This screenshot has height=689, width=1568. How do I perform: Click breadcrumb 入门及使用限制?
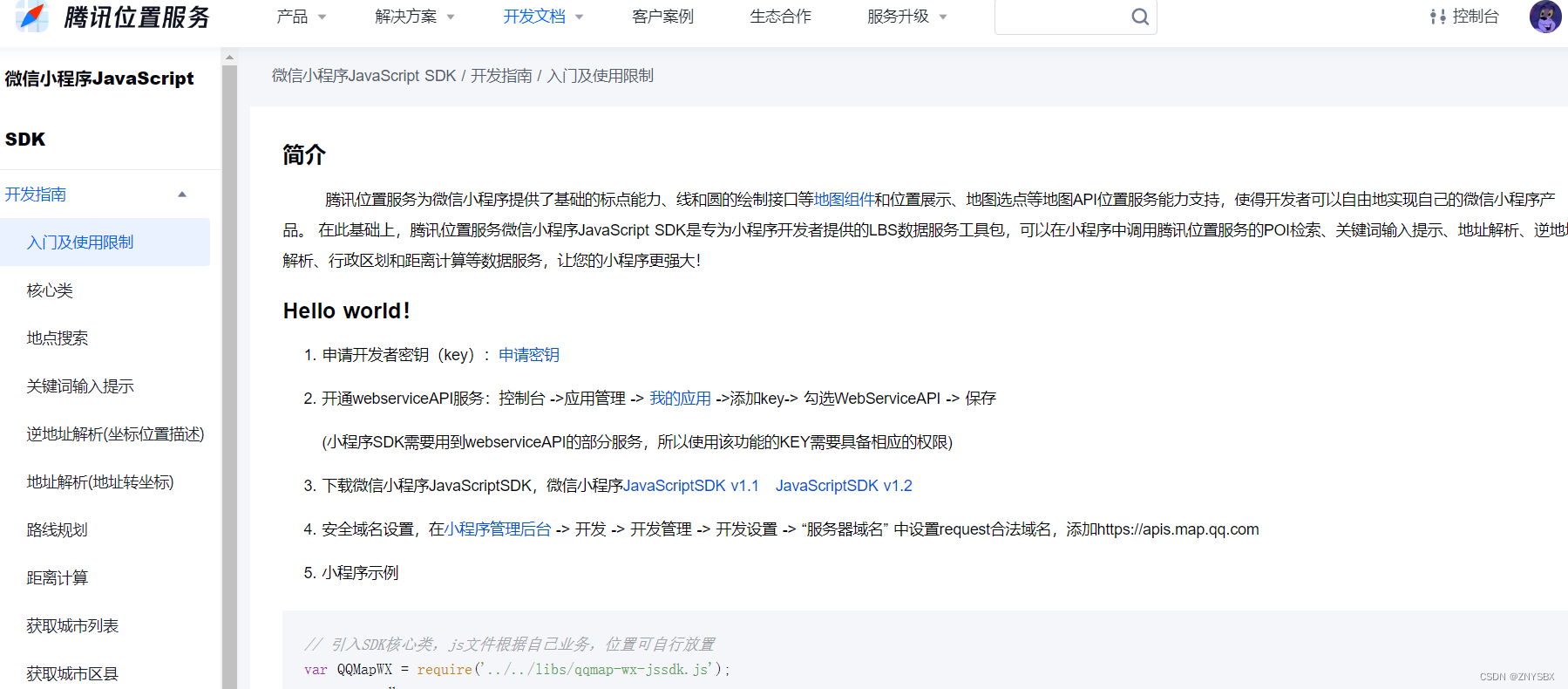point(600,76)
